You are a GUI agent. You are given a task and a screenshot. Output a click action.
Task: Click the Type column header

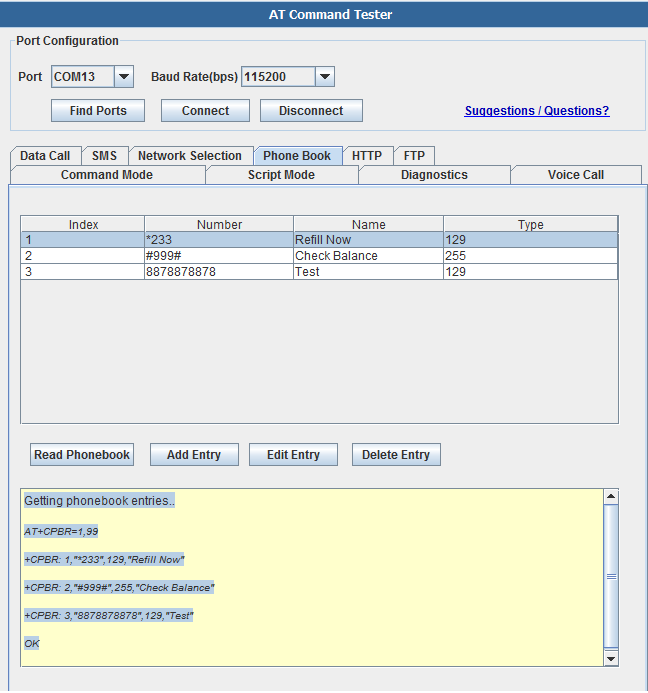530,225
